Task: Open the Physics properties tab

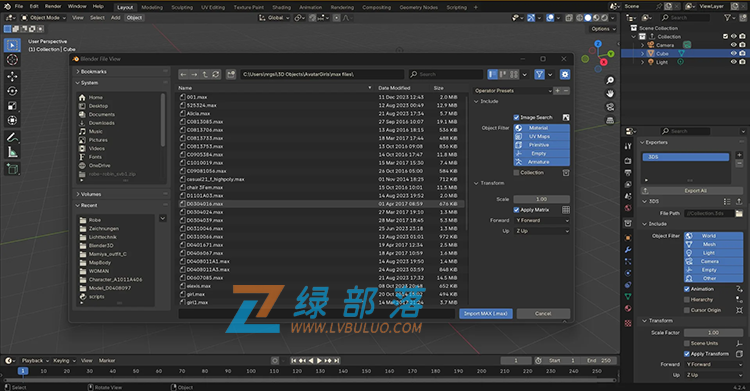Action: (628, 273)
